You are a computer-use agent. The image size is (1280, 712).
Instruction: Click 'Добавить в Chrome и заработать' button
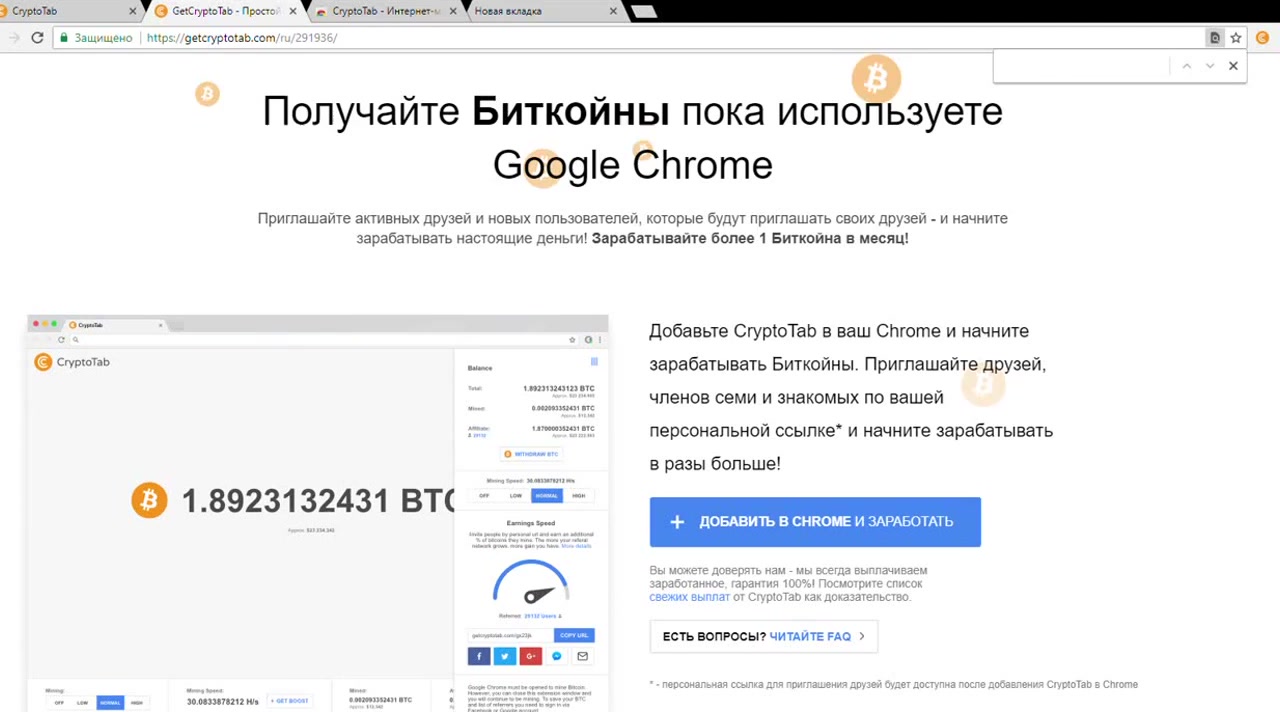(814, 522)
